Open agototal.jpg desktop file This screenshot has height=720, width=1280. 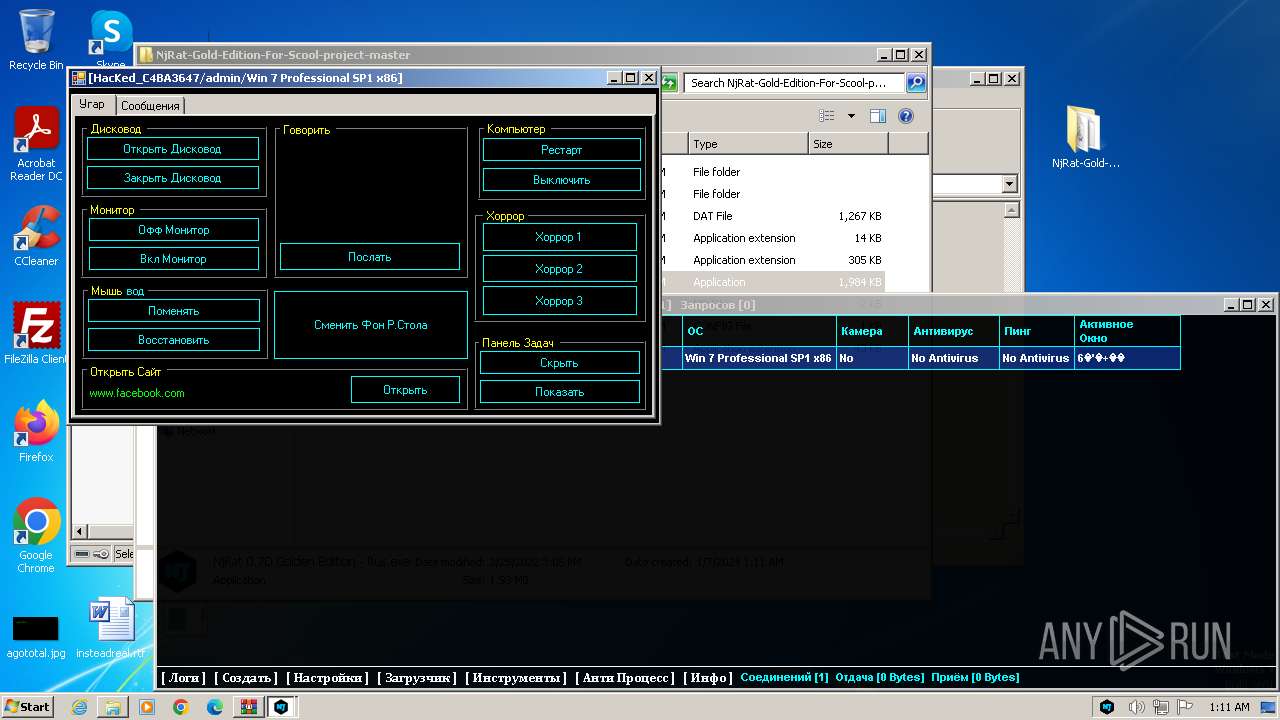[36, 636]
